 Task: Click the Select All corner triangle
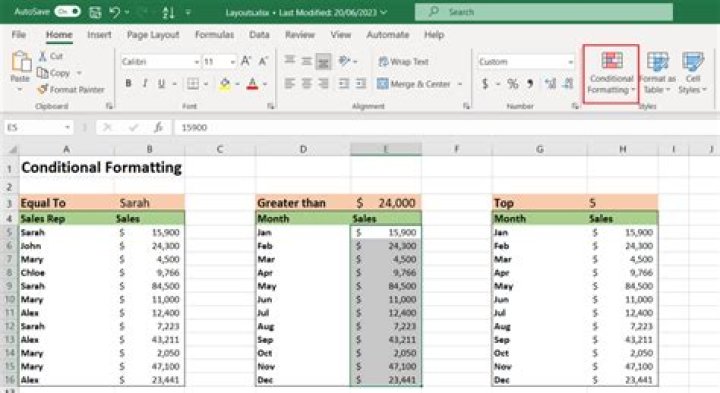tap(12, 150)
